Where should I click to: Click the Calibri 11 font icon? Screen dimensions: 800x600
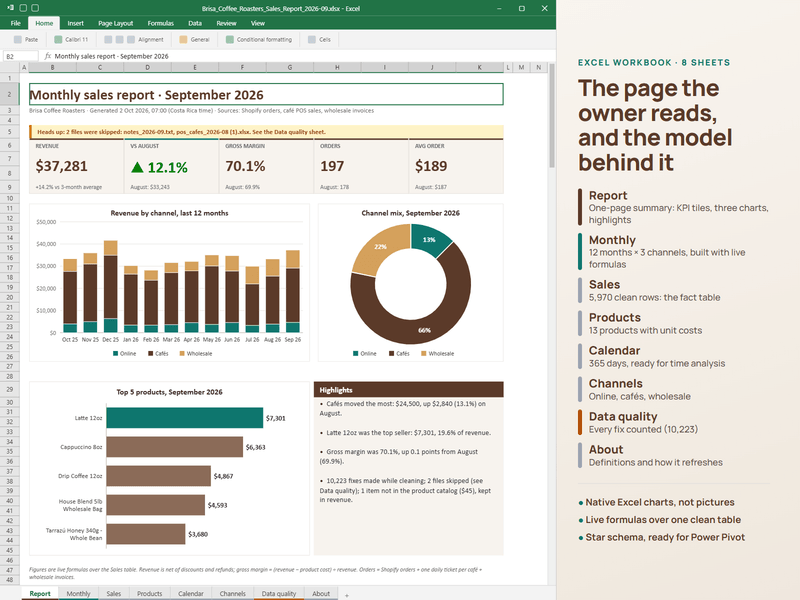click(x=58, y=39)
